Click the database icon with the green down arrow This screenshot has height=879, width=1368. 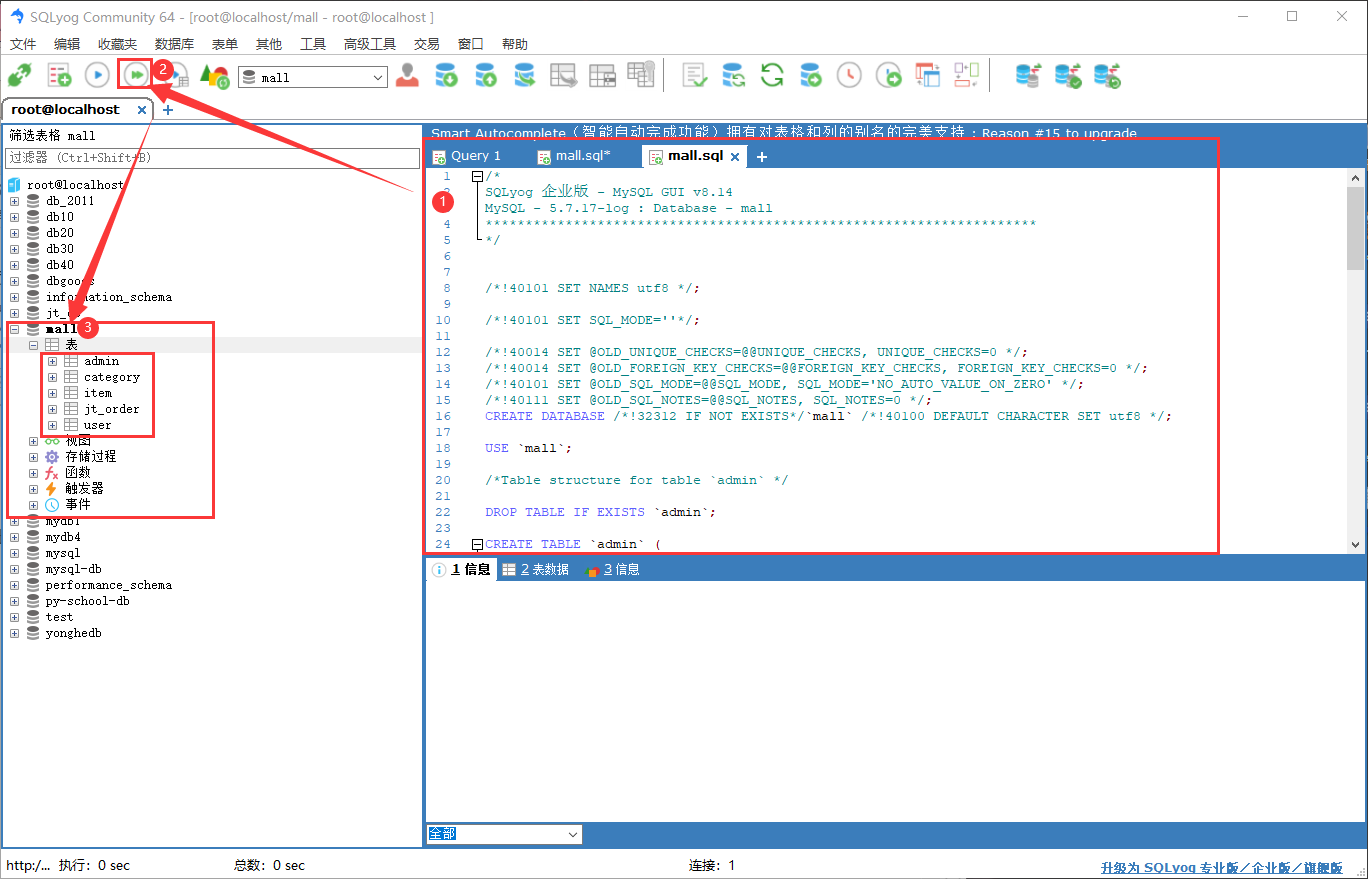click(x=446, y=75)
